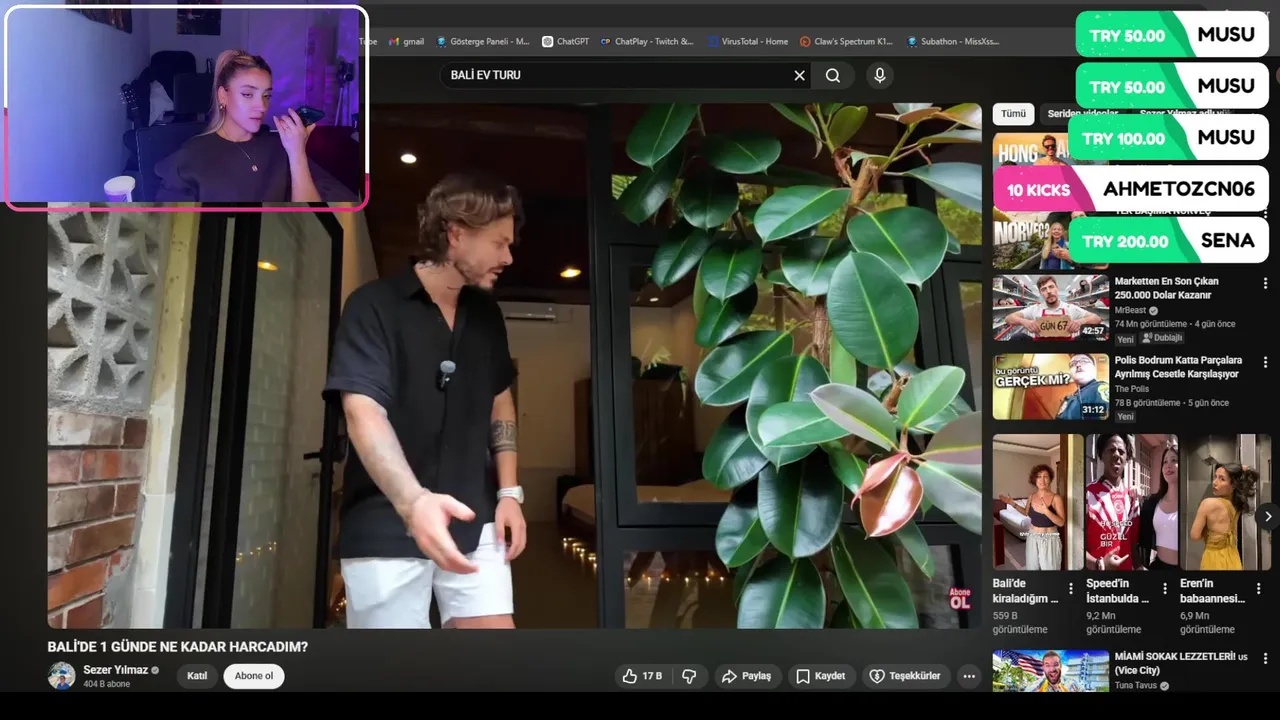This screenshot has height=720, width=1280.
Task: Like the video with the thumbs-up icon
Action: tap(630, 676)
